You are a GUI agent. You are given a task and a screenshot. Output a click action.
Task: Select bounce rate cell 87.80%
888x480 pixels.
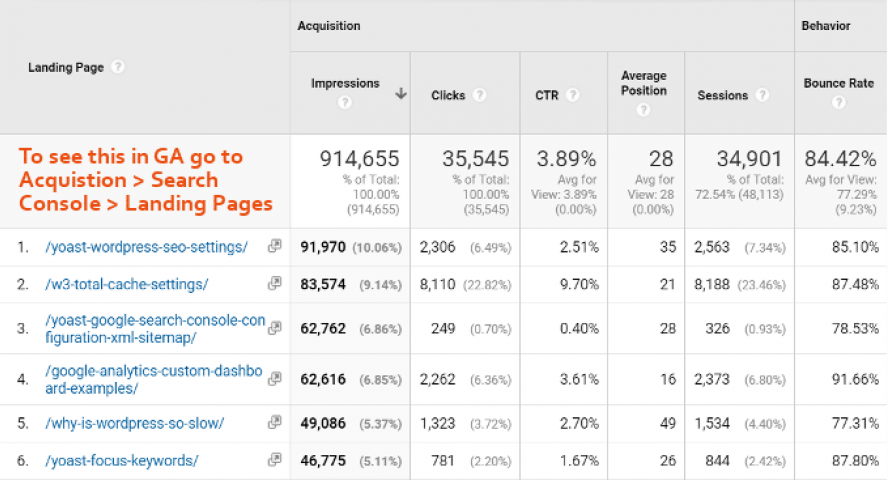pos(855,461)
